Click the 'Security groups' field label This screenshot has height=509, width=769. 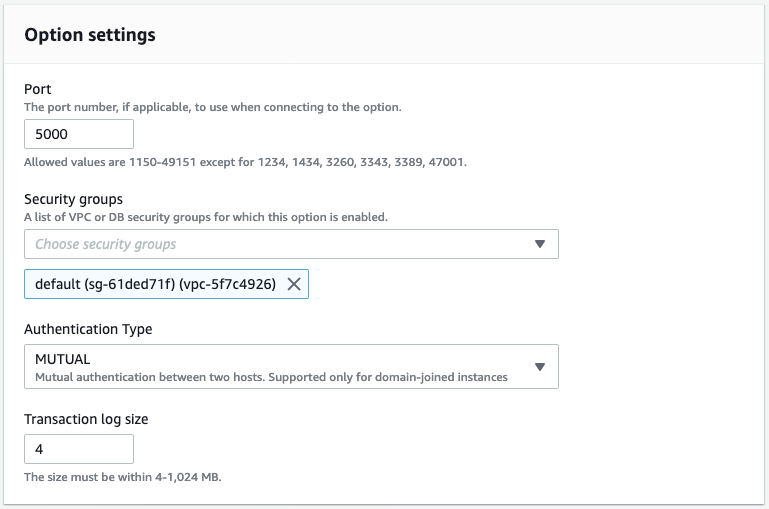click(x=73, y=199)
